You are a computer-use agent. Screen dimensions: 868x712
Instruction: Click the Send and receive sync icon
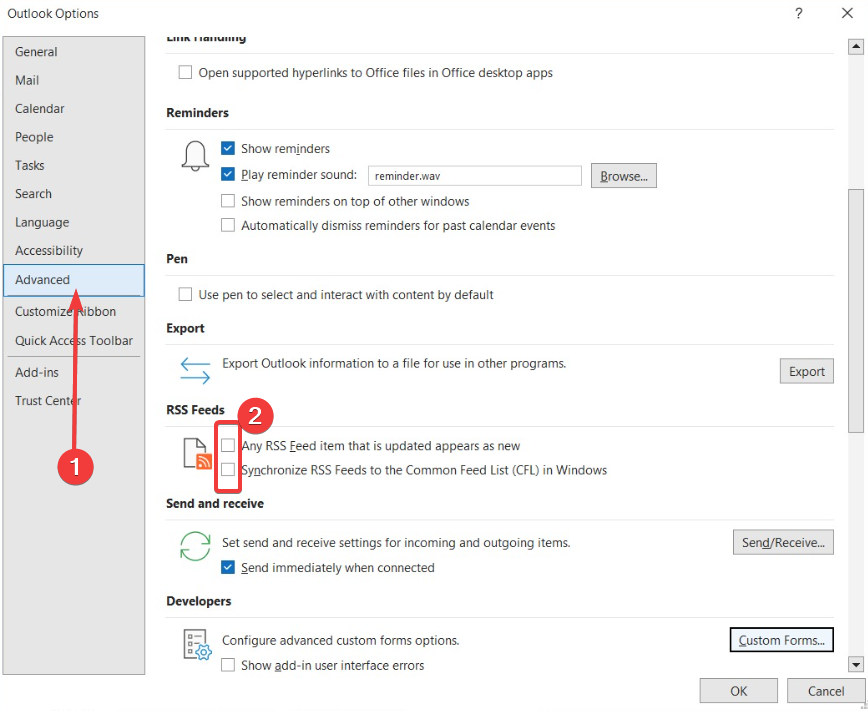pos(195,546)
